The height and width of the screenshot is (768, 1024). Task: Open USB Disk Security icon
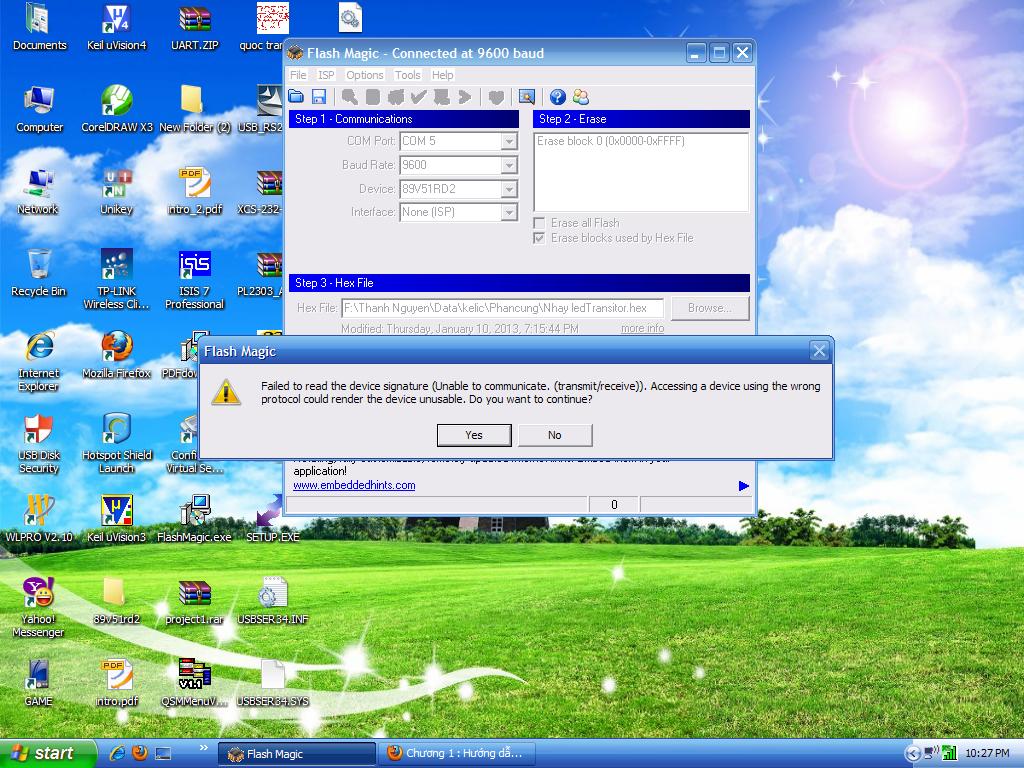[38, 443]
